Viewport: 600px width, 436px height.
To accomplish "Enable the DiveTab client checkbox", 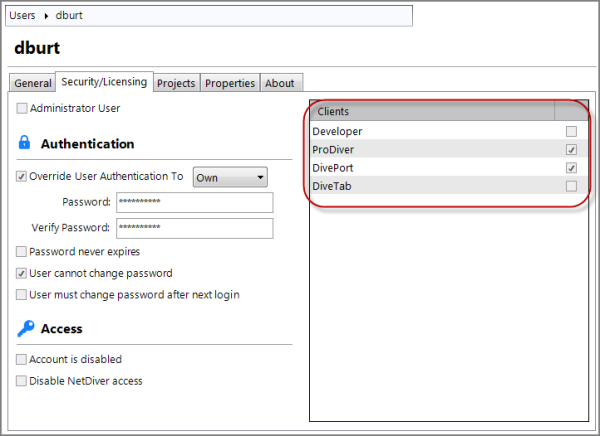I will (x=571, y=185).
